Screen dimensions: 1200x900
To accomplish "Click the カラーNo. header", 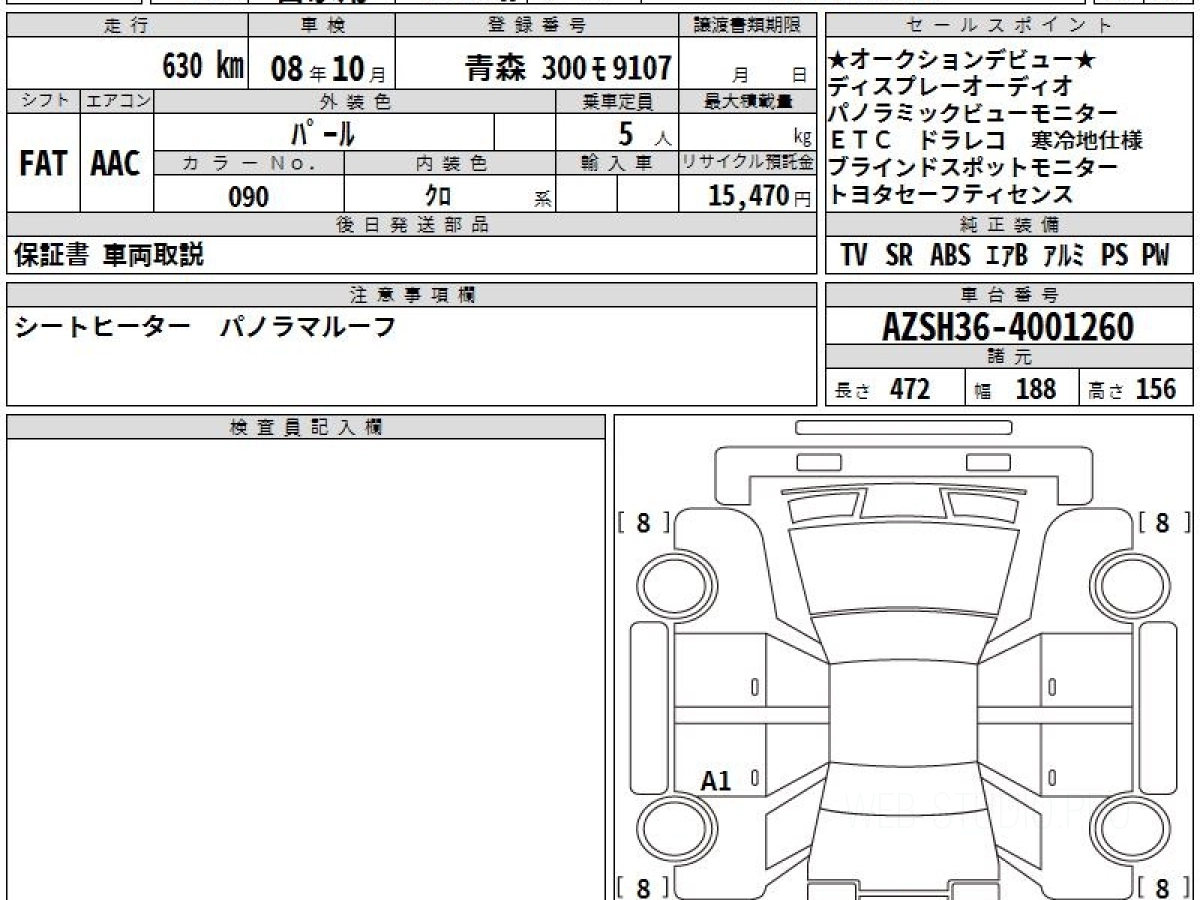I will [249, 164].
